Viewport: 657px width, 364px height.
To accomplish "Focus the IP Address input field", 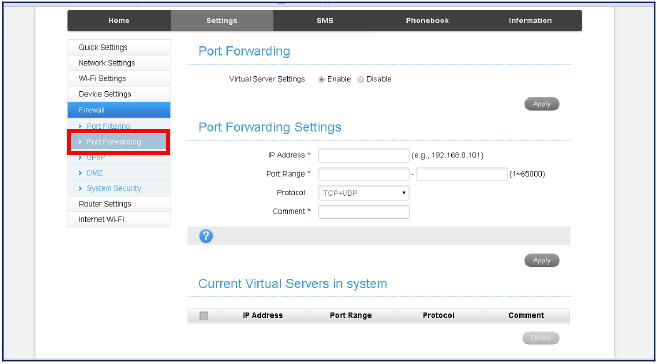I will tap(364, 155).
